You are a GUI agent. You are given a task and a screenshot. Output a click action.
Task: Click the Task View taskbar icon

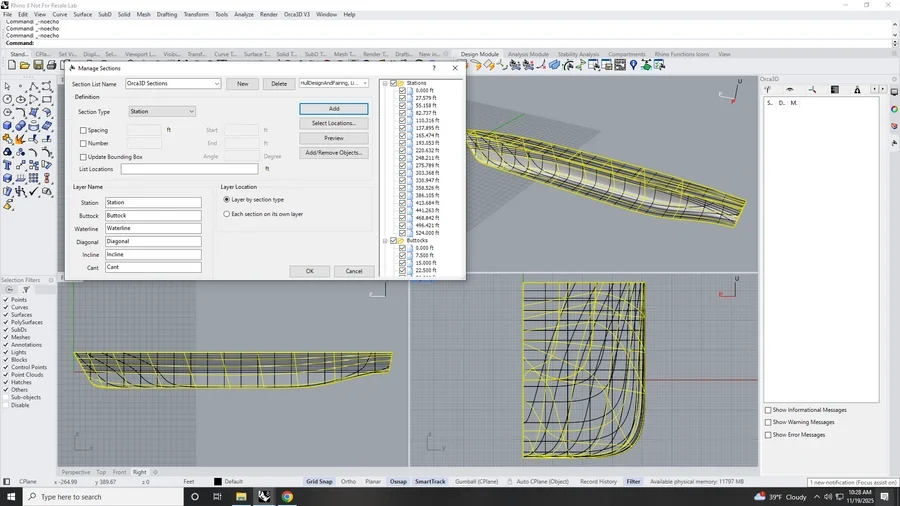pyautogui.click(x=218, y=497)
